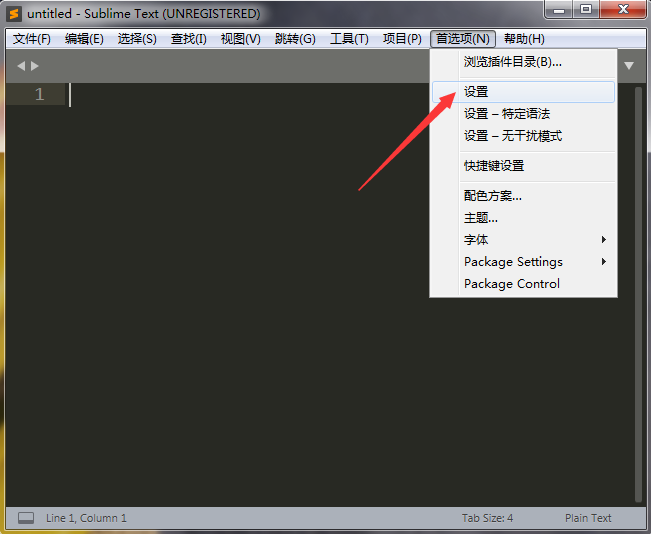Close the Sublime Text window
651x534 pixels.
(x=623, y=9)
